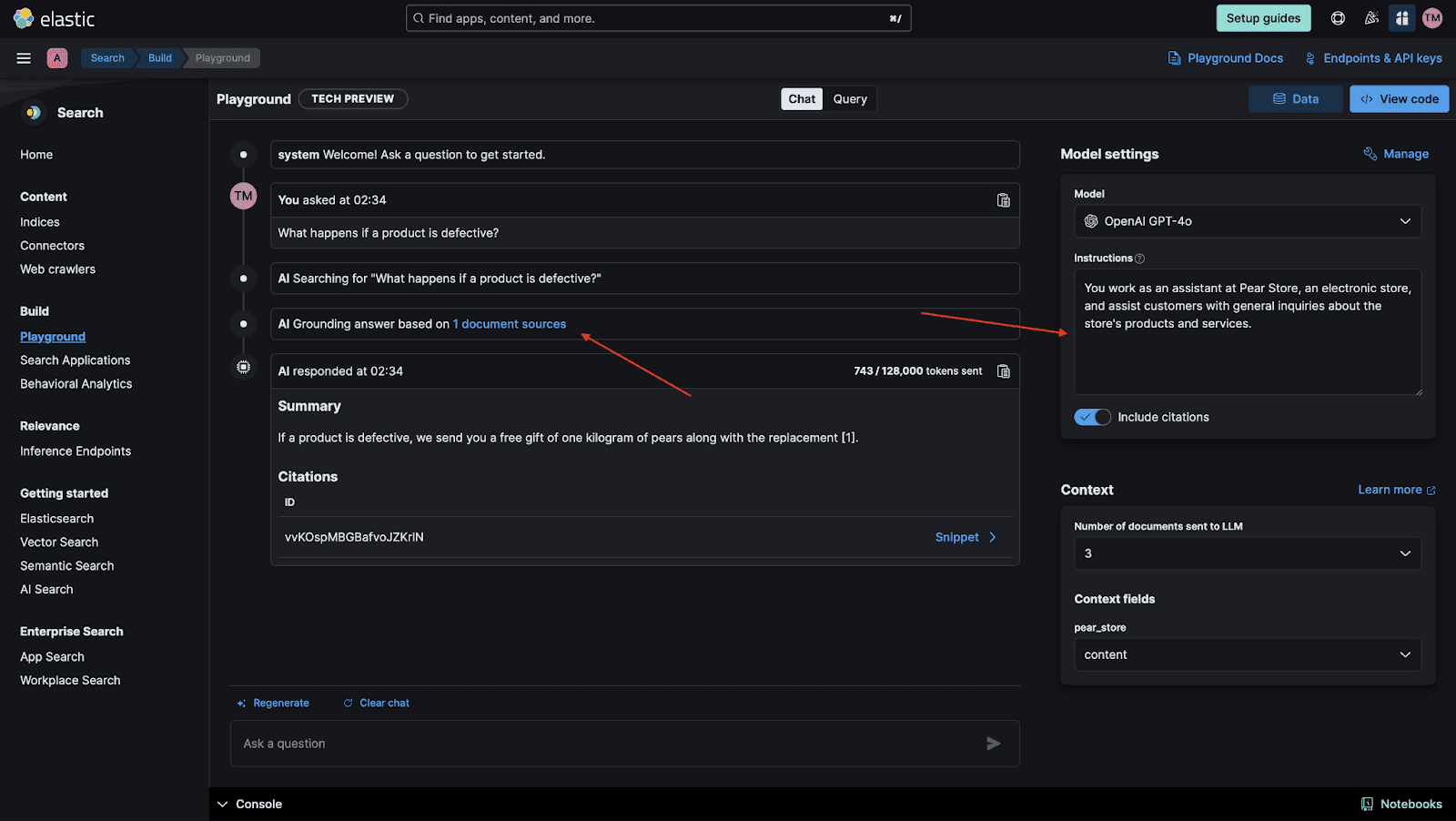
Task: Open the help lifebuoy icon in header
Action: click(1338, 18)
